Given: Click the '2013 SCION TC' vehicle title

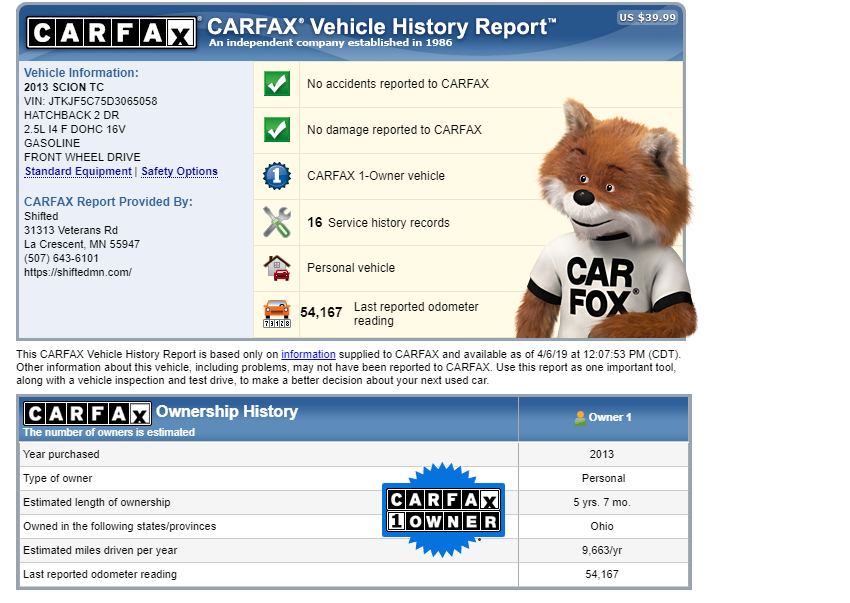Looking at the screenshot, I should pos(63,87).
